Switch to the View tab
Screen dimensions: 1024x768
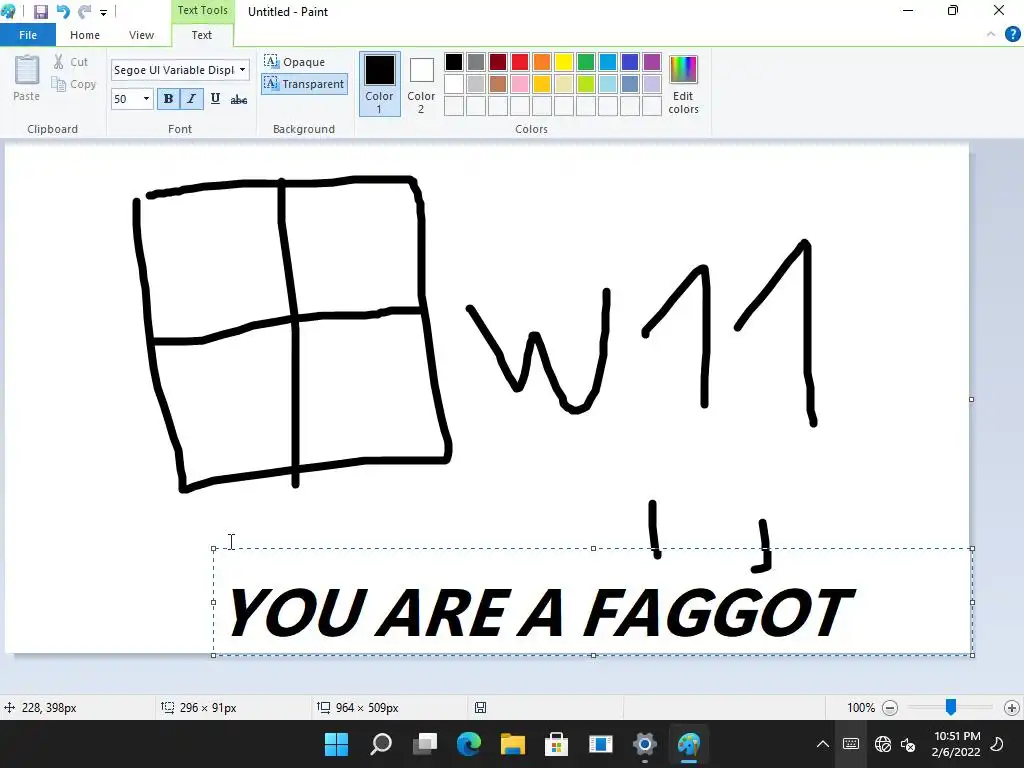(141, 35)
